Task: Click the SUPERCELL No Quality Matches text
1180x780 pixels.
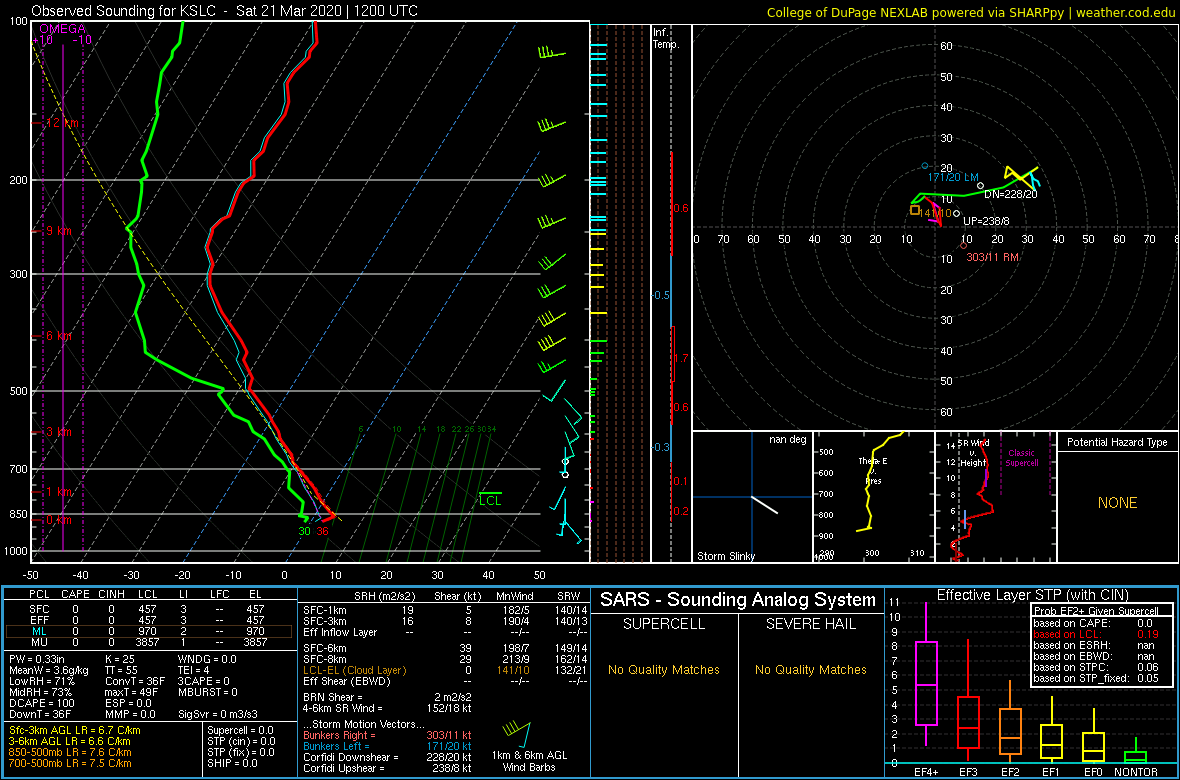Action: point(664,669)
